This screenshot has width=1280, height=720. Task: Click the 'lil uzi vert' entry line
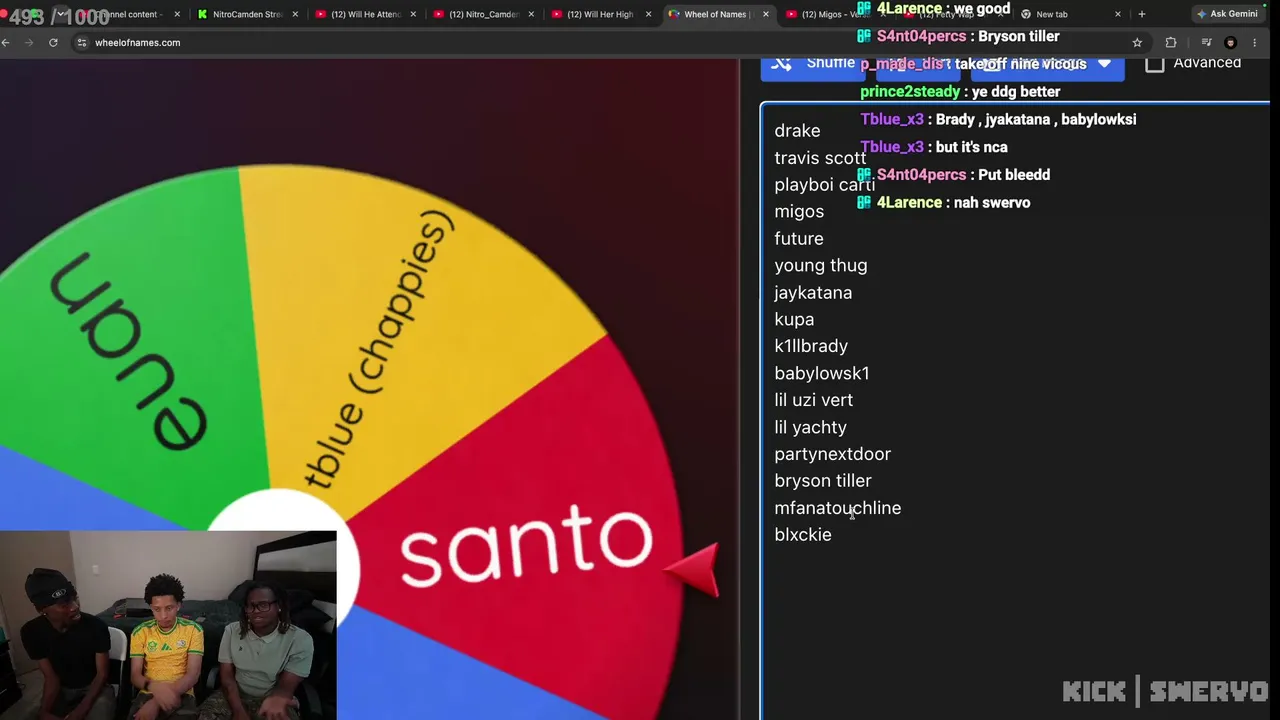coord(814,400)
